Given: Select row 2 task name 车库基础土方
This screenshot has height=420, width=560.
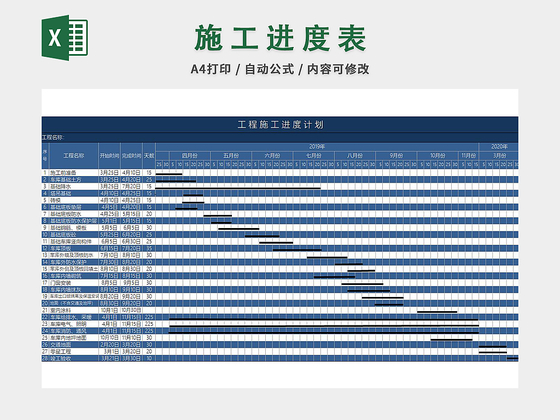Looking at the screenshot, I should pyautogui.click(x=65, y=180).
